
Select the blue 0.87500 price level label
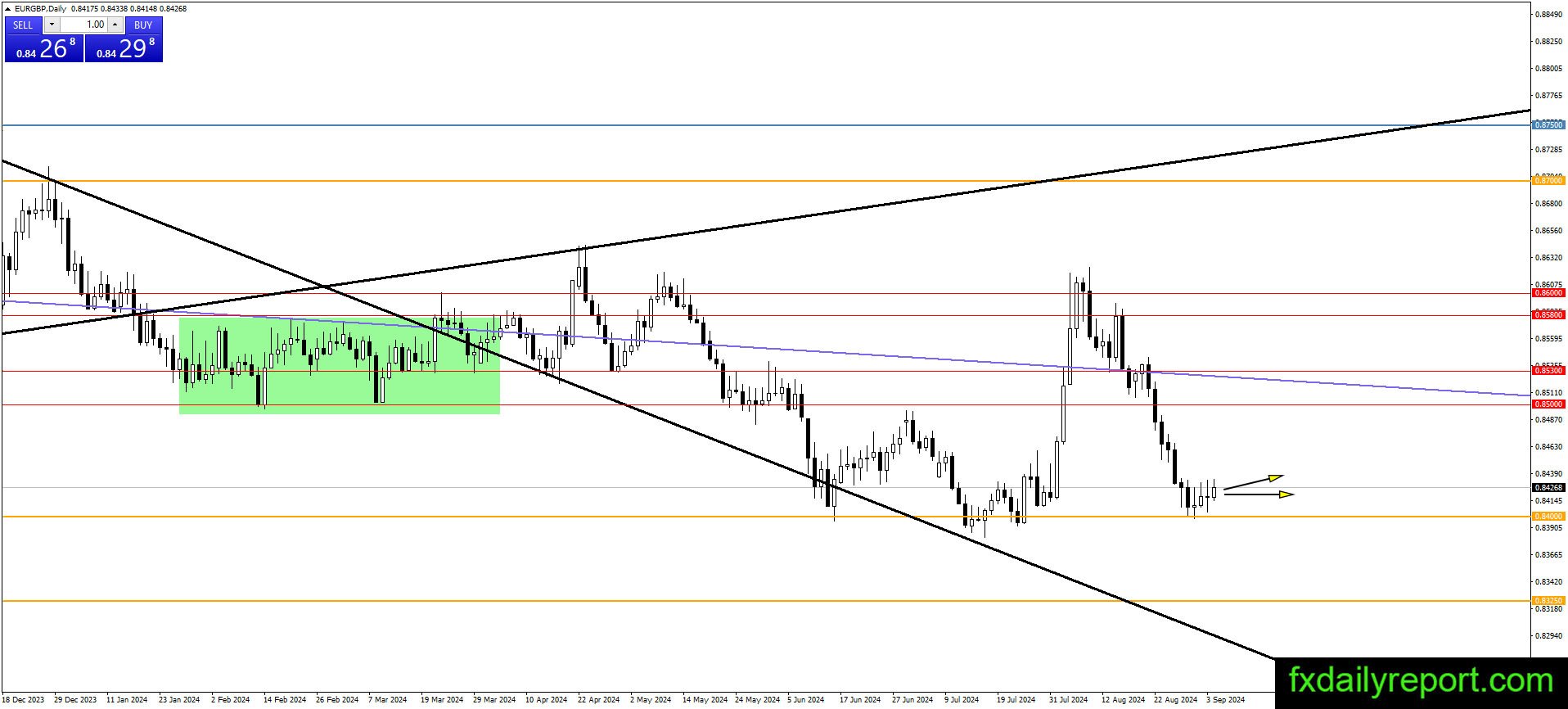coord(1548,125)
